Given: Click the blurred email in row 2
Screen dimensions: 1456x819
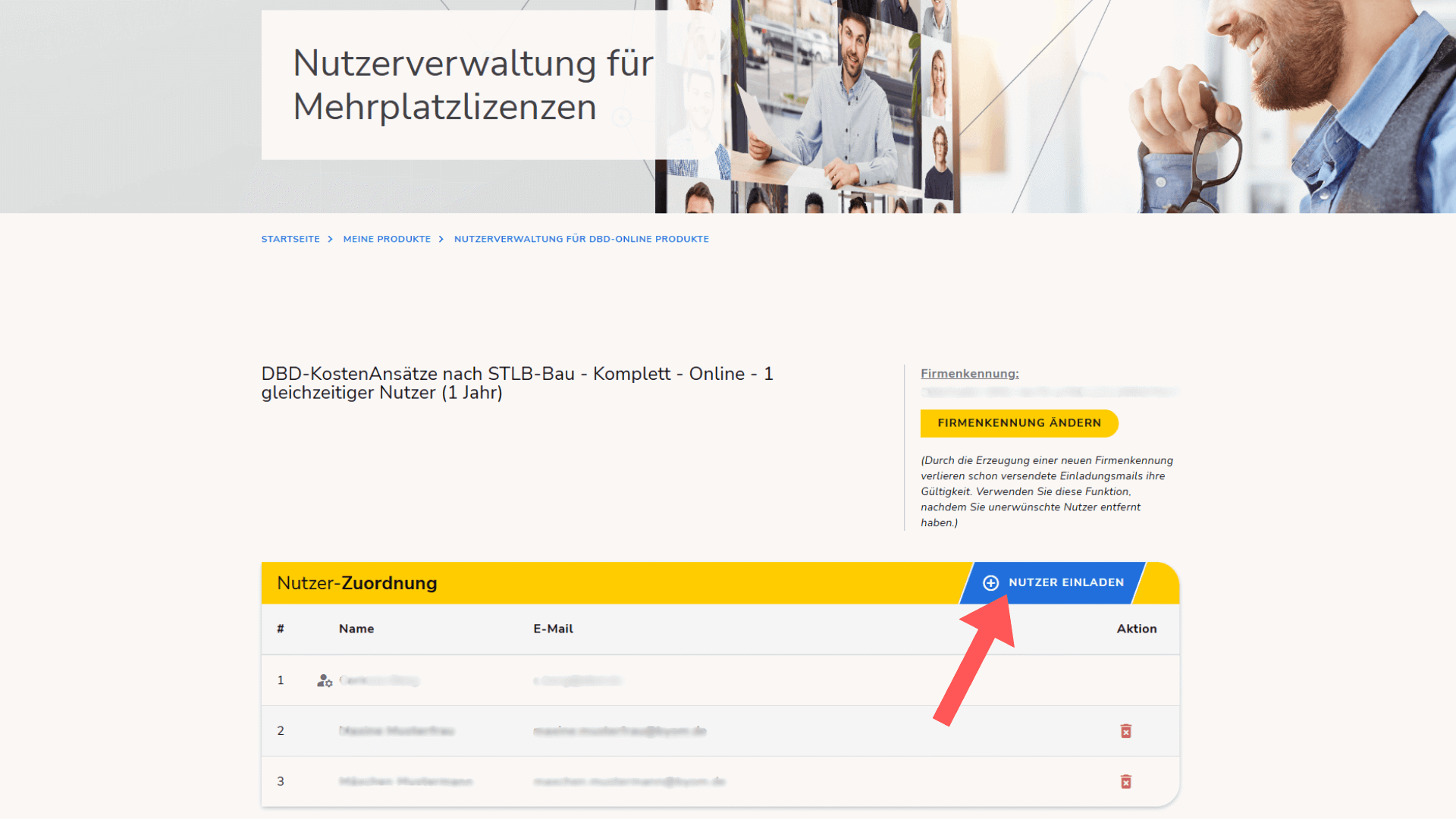Looking at the screenshot, I should point(619,731).
